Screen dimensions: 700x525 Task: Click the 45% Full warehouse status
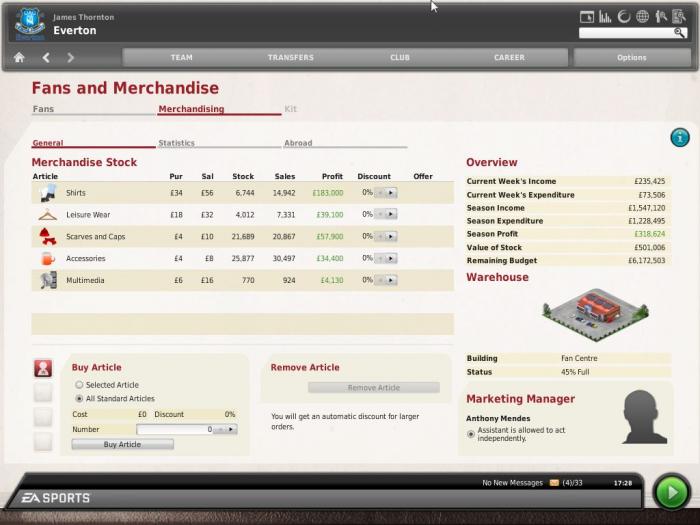[575, 372]
